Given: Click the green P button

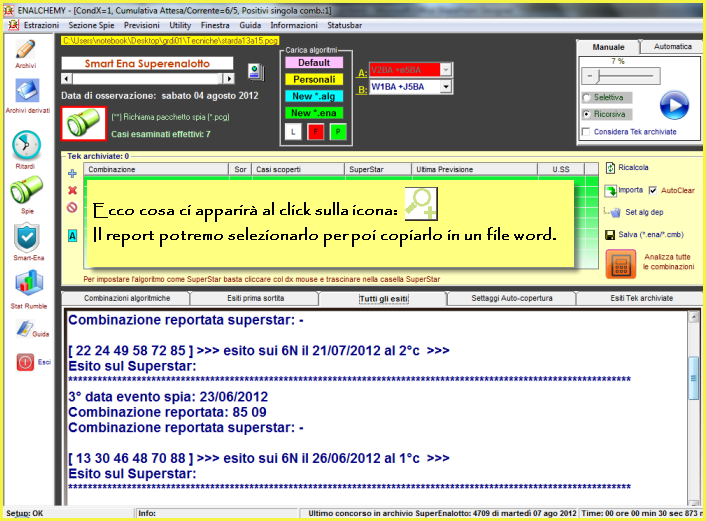Looking at the screenshot, I should point(338,132).
